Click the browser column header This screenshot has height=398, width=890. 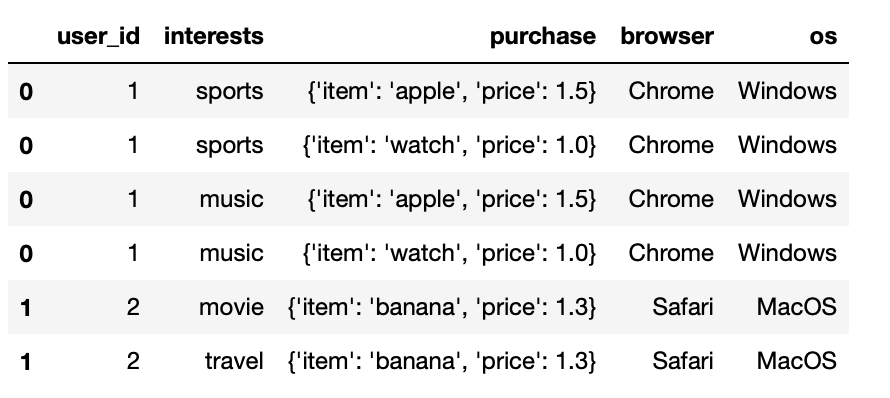(667, 36)
